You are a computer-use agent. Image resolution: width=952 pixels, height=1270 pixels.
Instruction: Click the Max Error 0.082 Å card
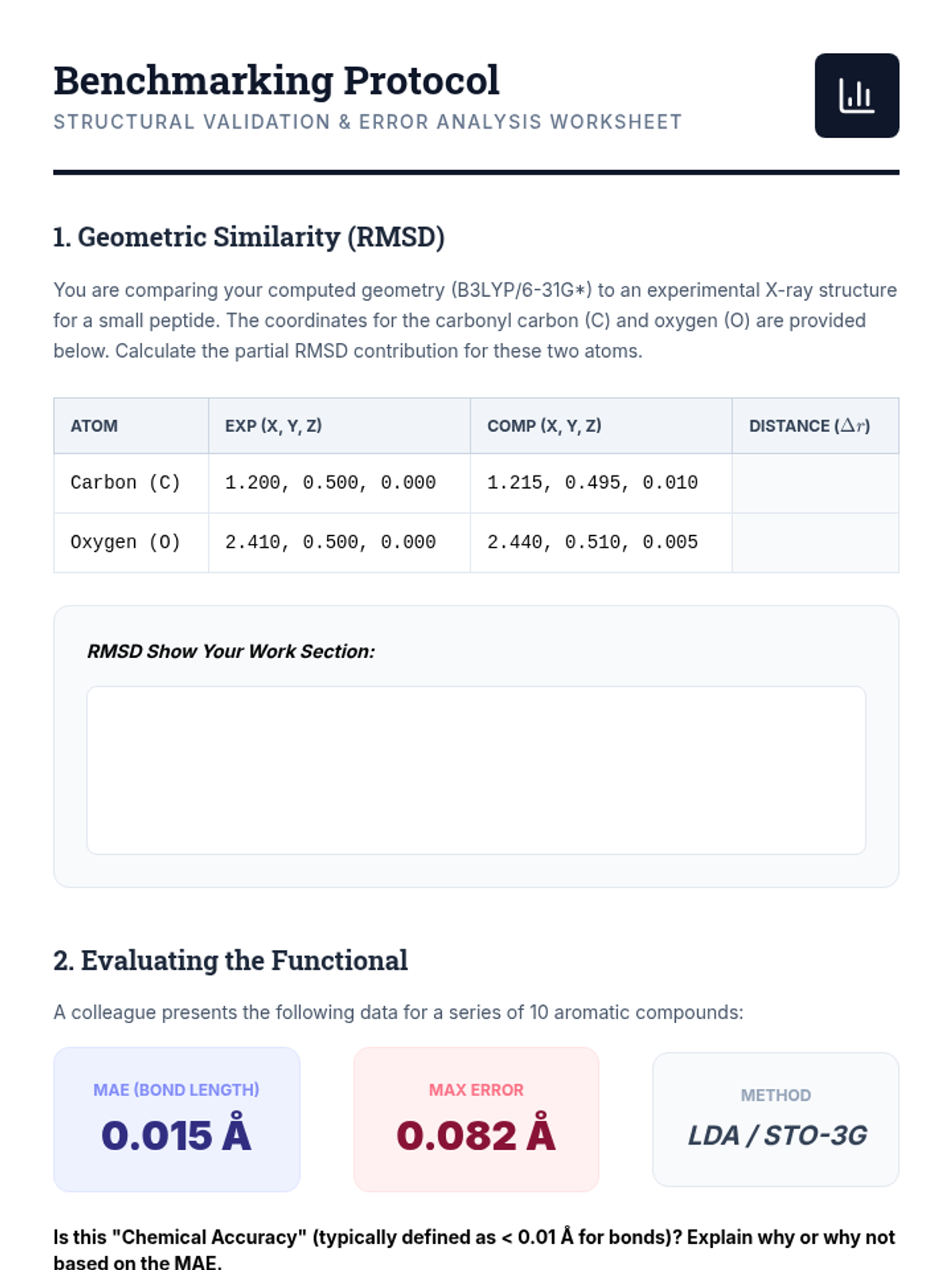pyautogui.click(x=476, y=1119)
